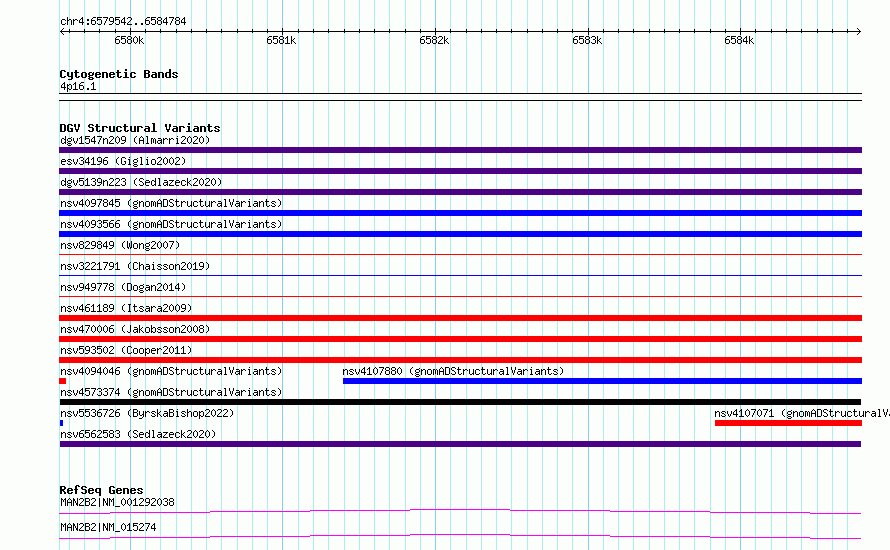Click the magenta line of MAN2B2|NM_001292038
Viewport: 890px width, 550px height.
[460, 512]
